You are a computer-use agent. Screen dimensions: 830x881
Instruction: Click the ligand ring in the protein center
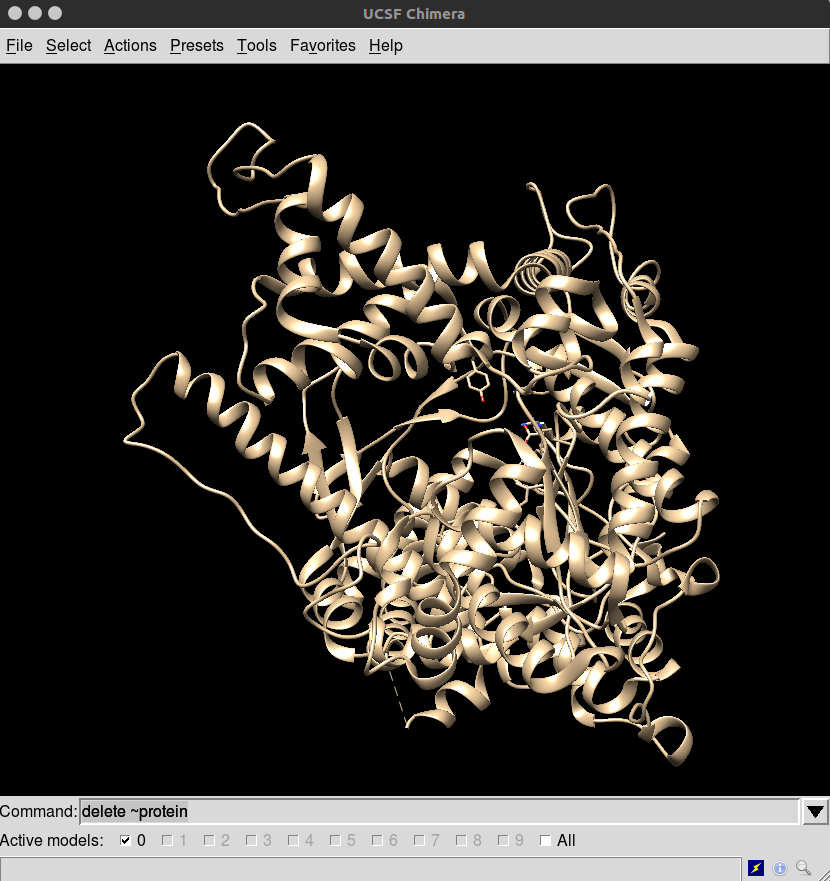(477, 381)
